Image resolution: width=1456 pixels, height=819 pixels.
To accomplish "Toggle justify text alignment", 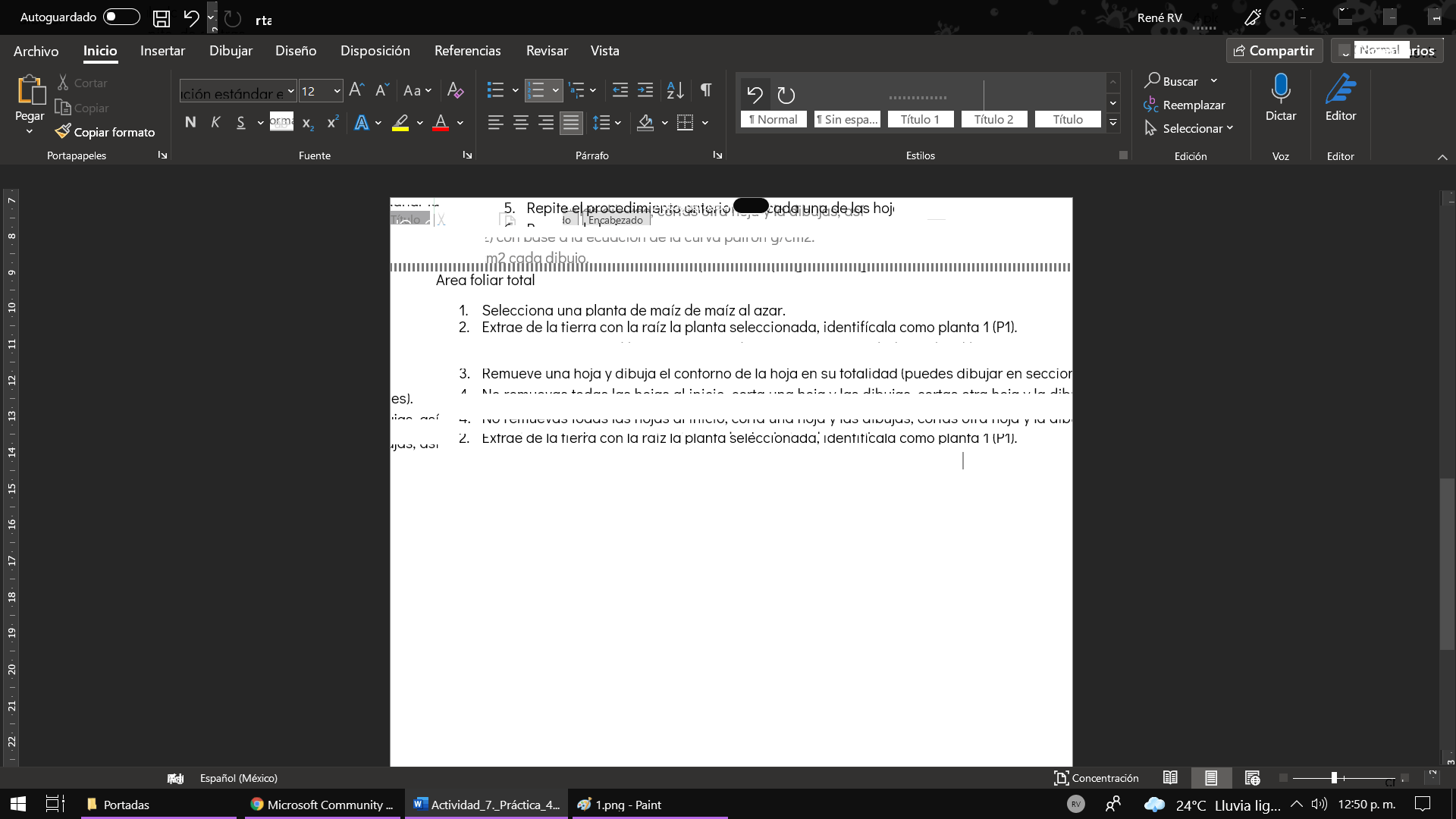I will click(x=571, y=122).
